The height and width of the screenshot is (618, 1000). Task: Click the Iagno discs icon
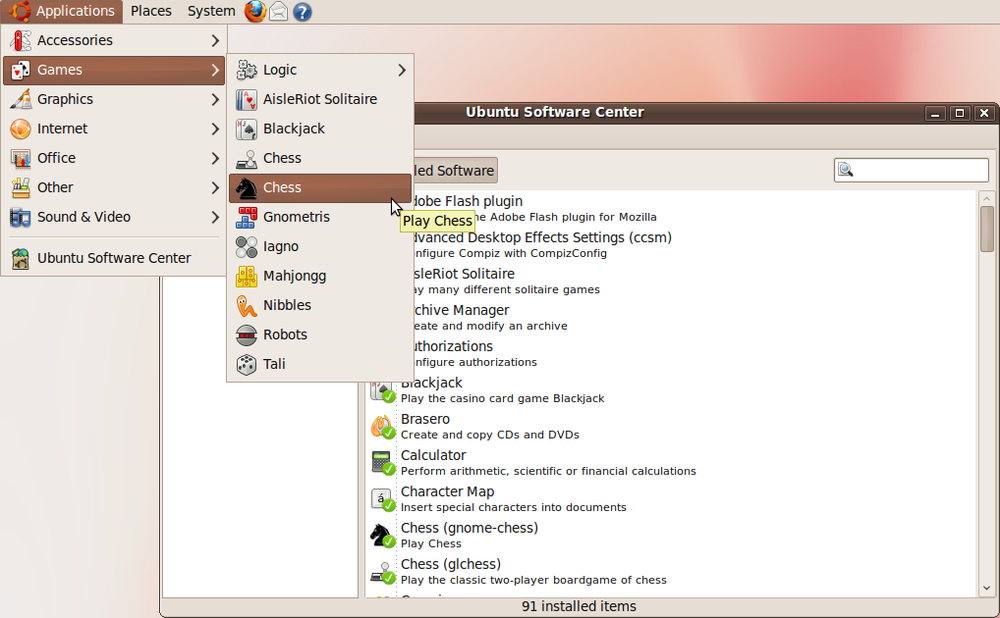coord(246,246)
